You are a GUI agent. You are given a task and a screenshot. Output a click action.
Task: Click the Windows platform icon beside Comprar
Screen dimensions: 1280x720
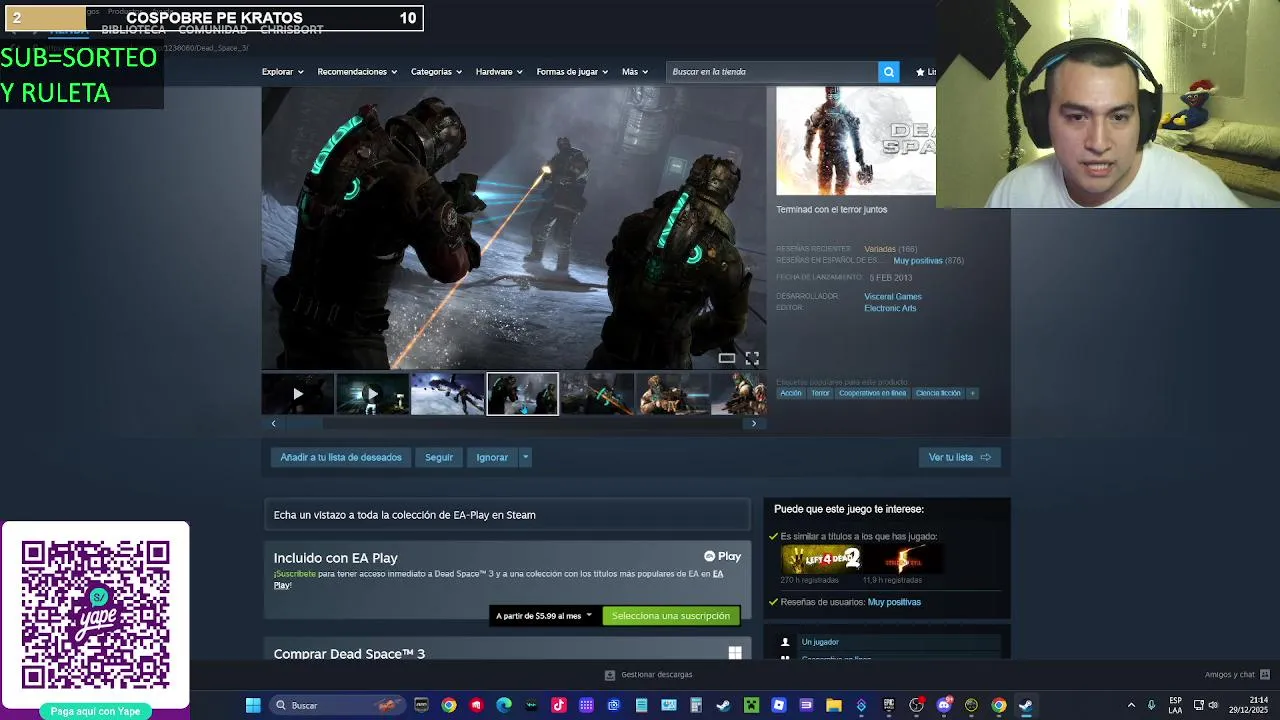click(x=735, y=653)
